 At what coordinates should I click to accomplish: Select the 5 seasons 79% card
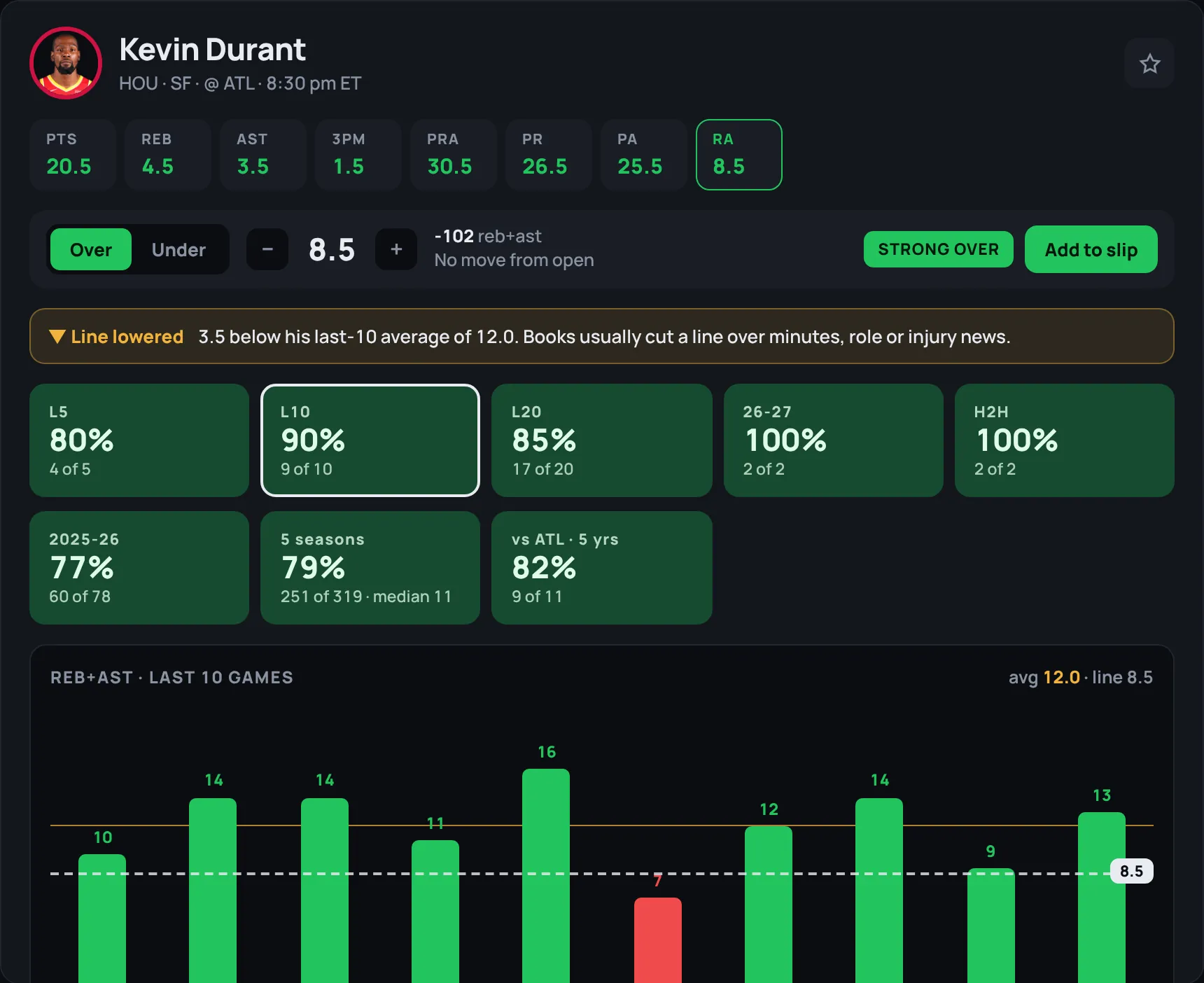click(370, 568)
